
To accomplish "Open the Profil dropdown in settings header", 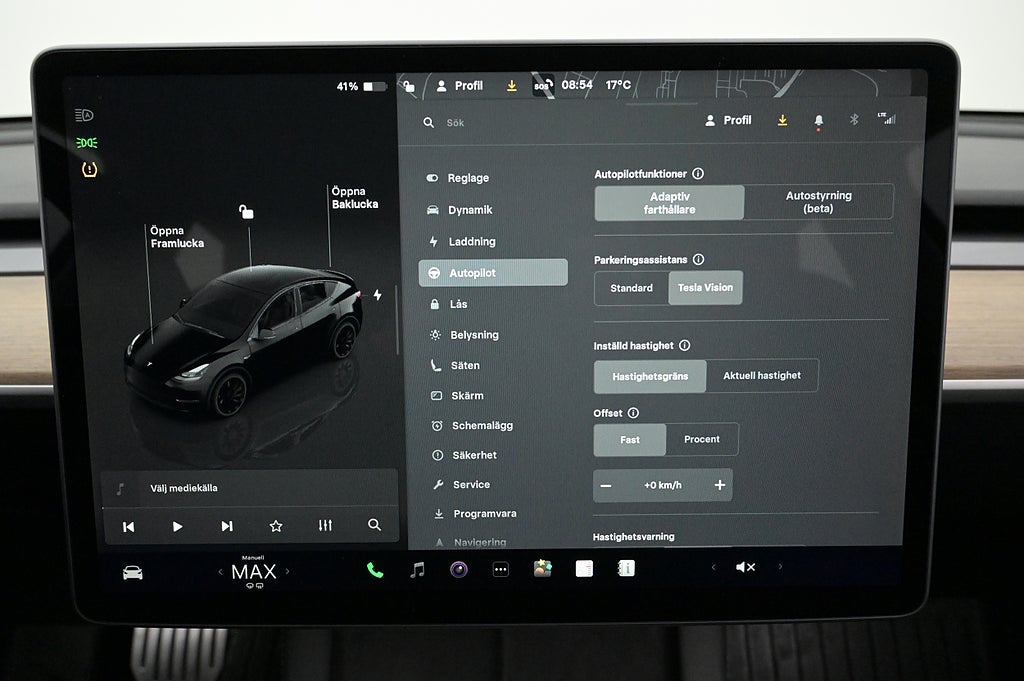I will click(x=727, y=120).
